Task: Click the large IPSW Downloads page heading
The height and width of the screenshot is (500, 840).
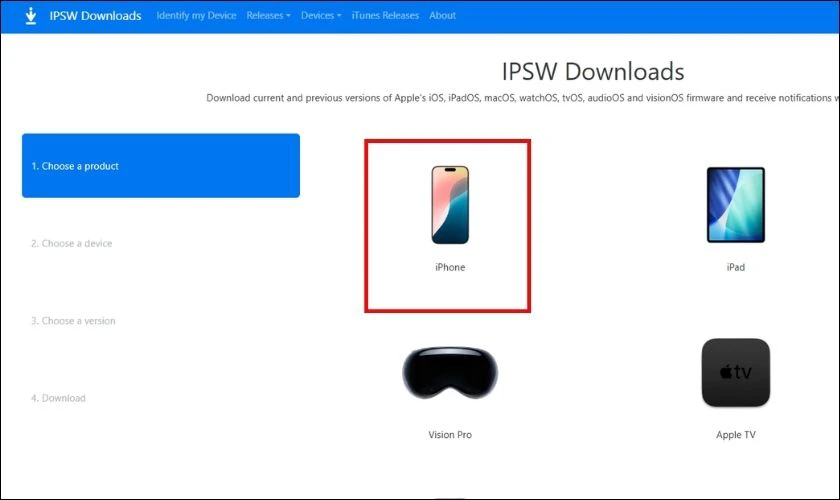Action: pyautogui.click(x=592, y=71)
